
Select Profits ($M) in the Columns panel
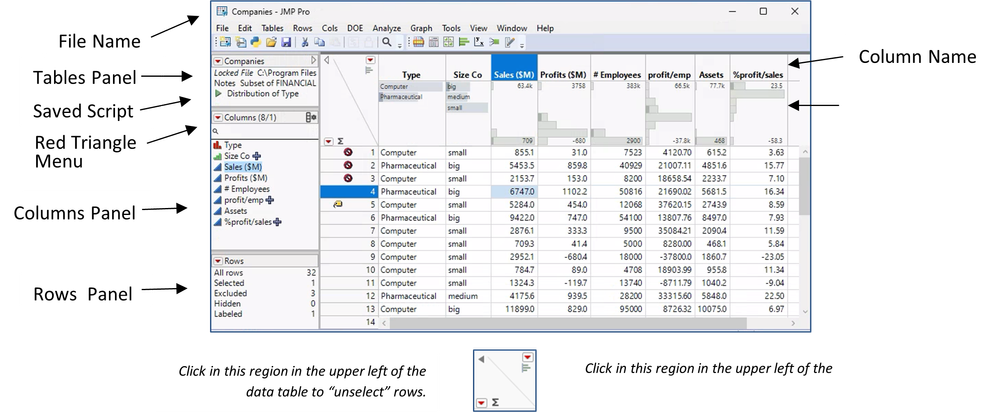point(245,178)
